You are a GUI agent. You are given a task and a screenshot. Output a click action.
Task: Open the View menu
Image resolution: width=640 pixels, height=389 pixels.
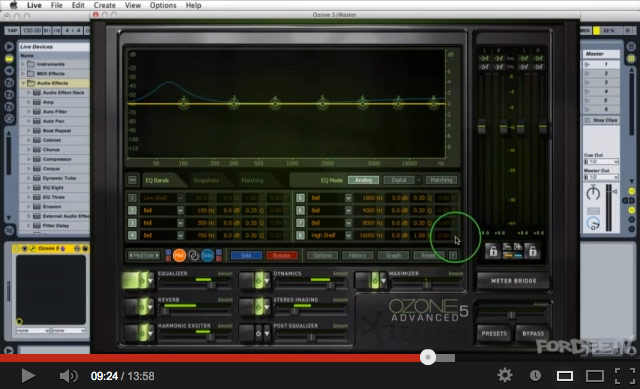click(133, 5)
